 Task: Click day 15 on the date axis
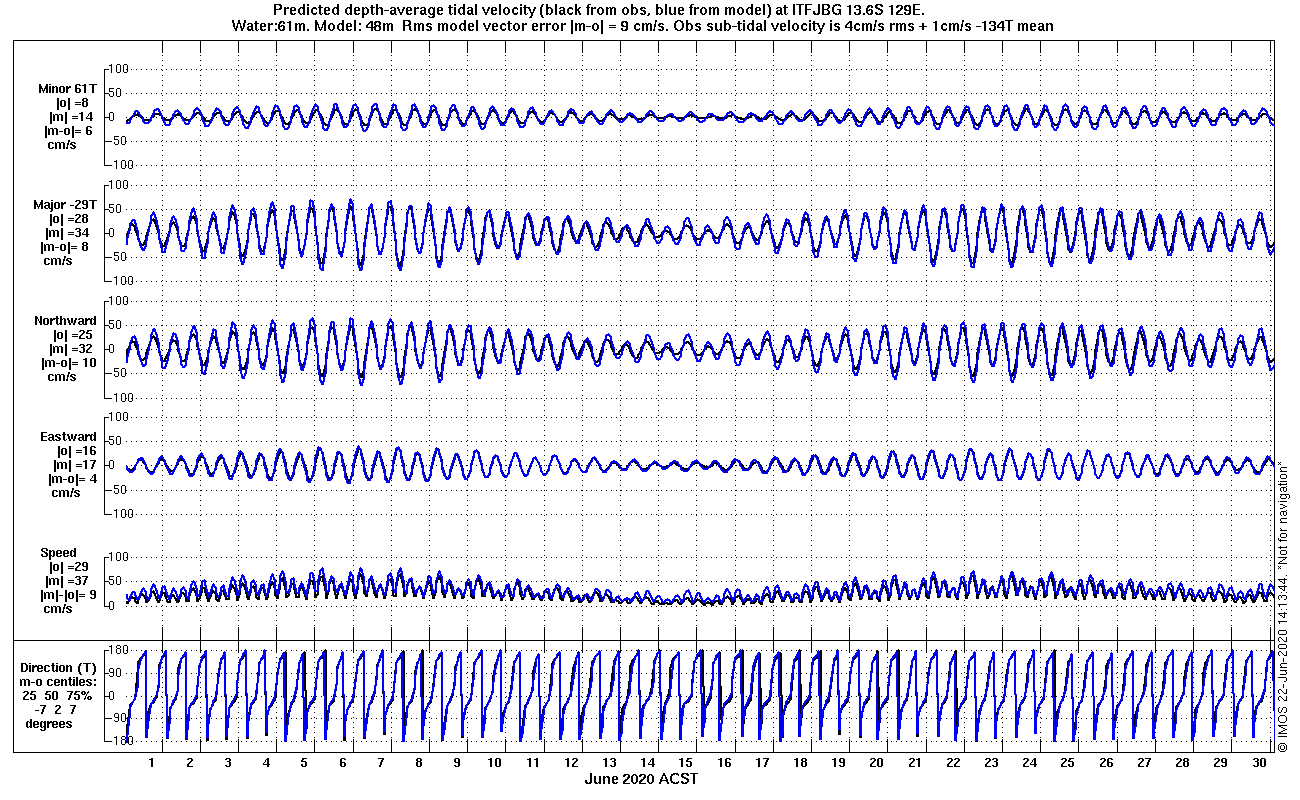[x=686, y=763]
